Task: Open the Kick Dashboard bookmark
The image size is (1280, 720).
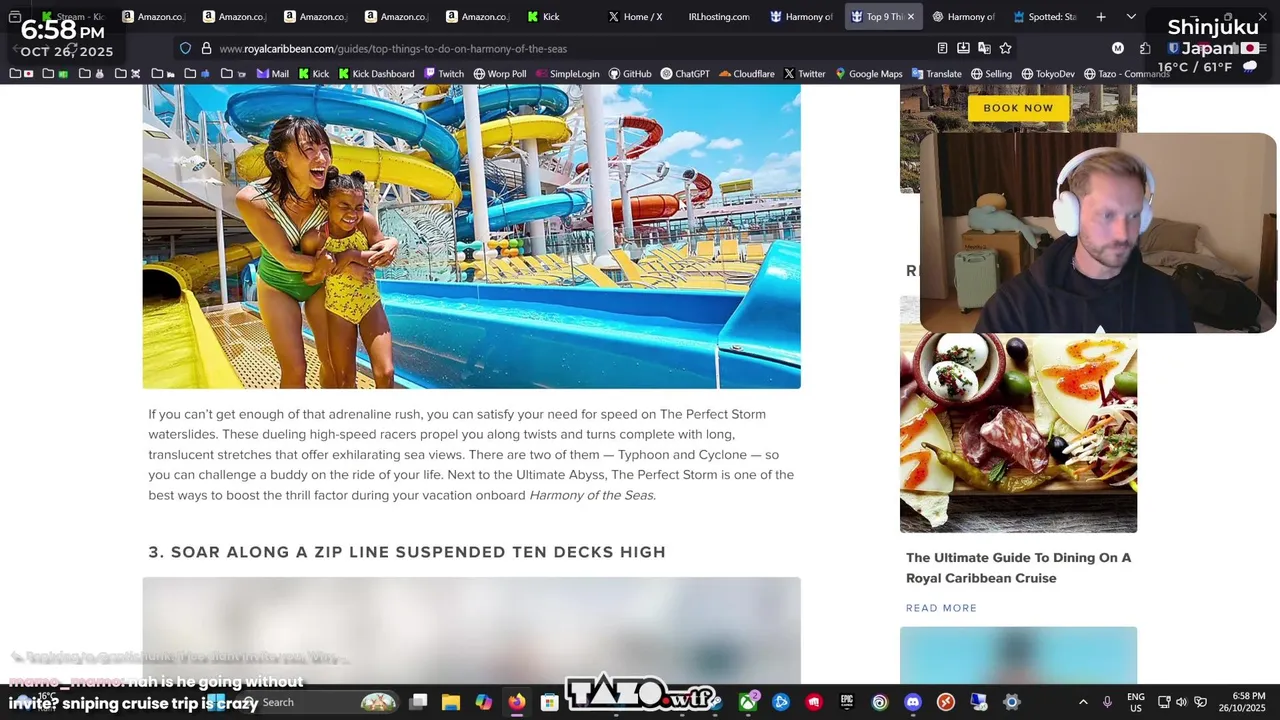Action: tap(376, 73)
